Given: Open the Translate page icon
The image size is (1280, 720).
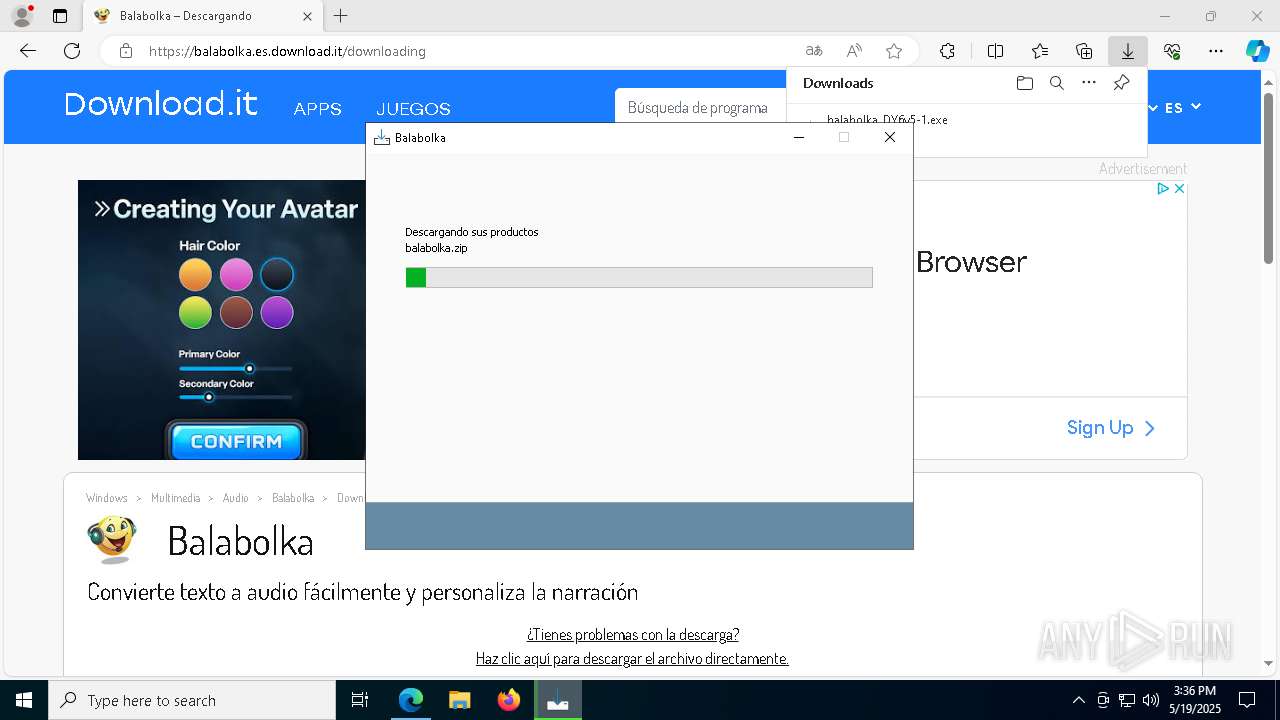Looking at the screenshot, I should click(x=814, y=51).
